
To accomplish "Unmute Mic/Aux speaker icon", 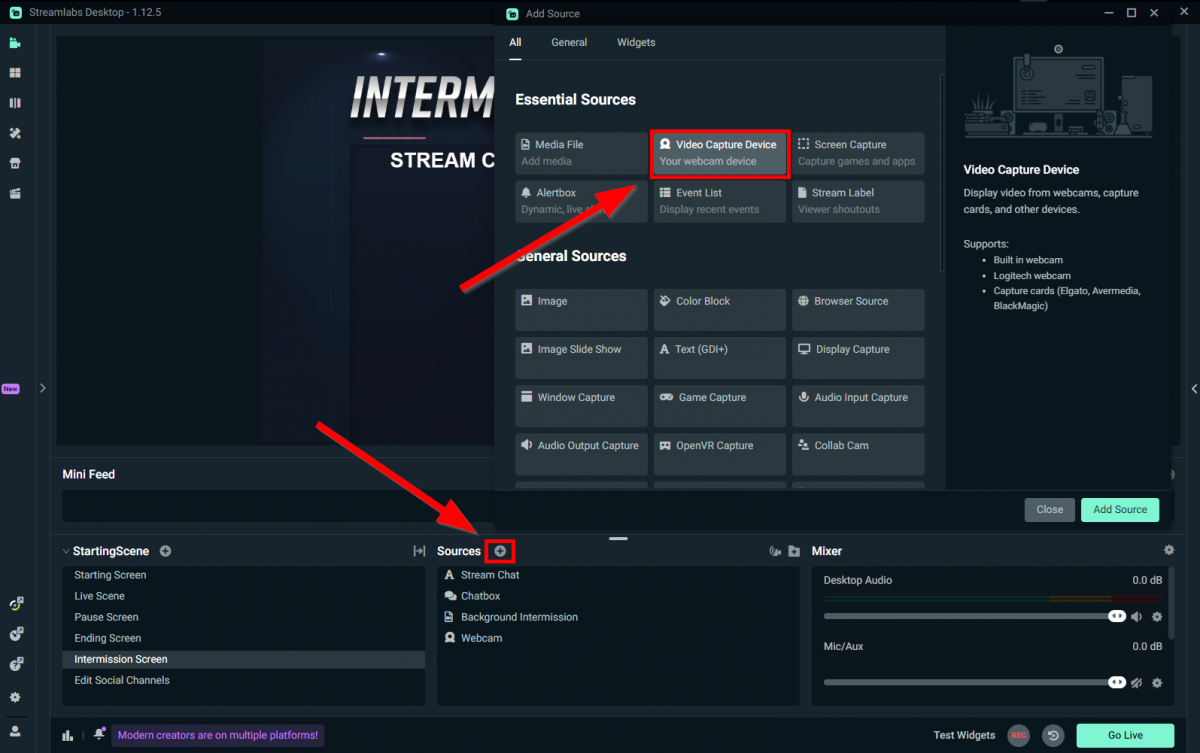I will [x=1136, y=683].
